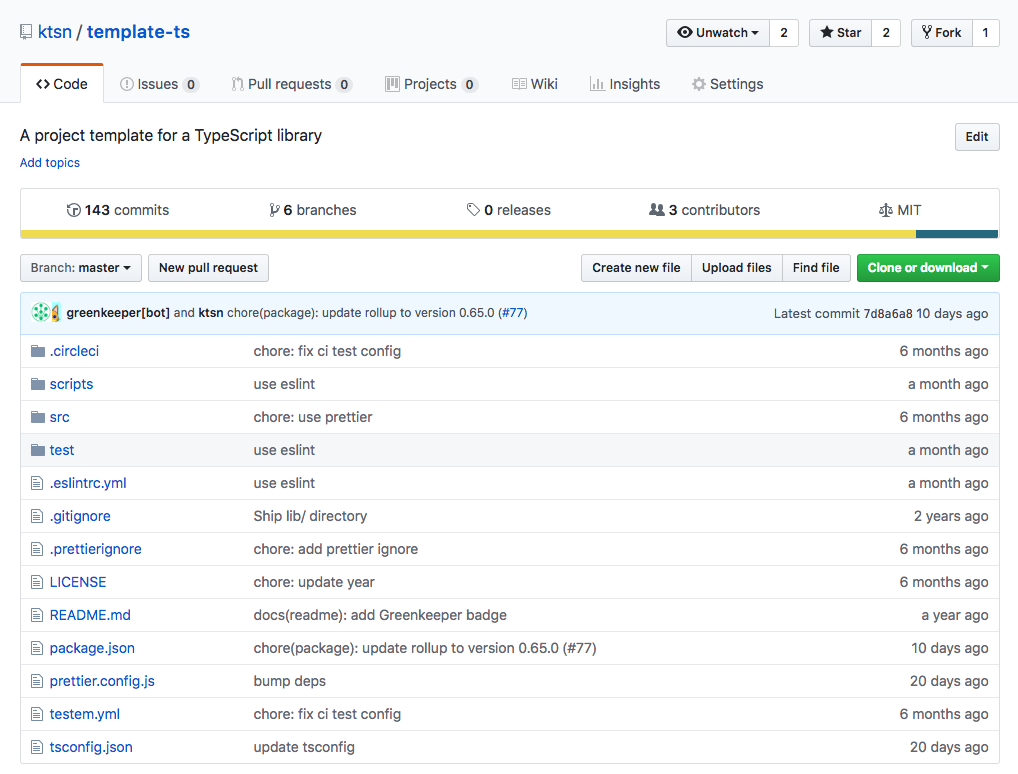Open the .eslintrc.yml file

[x=88, y=483]
